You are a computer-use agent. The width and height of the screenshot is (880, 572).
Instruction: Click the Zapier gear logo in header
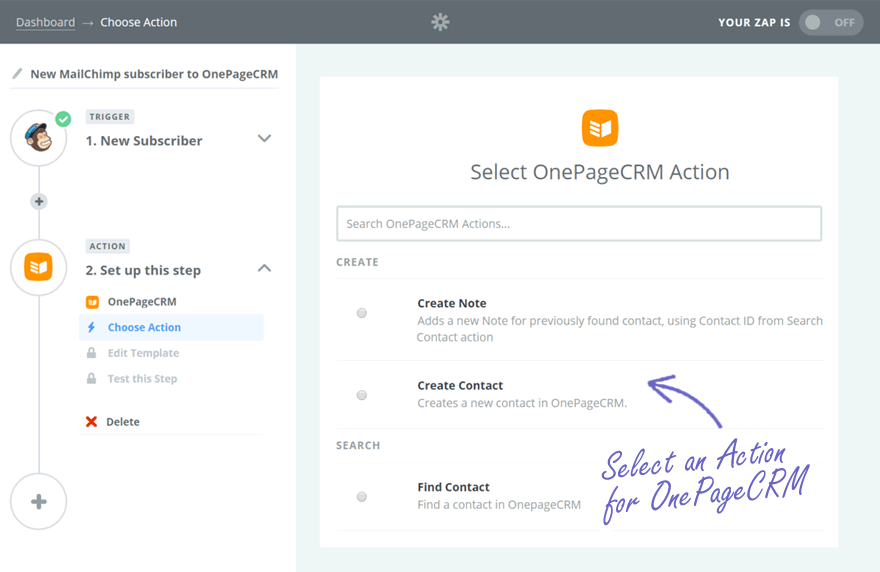coord(440,22)
